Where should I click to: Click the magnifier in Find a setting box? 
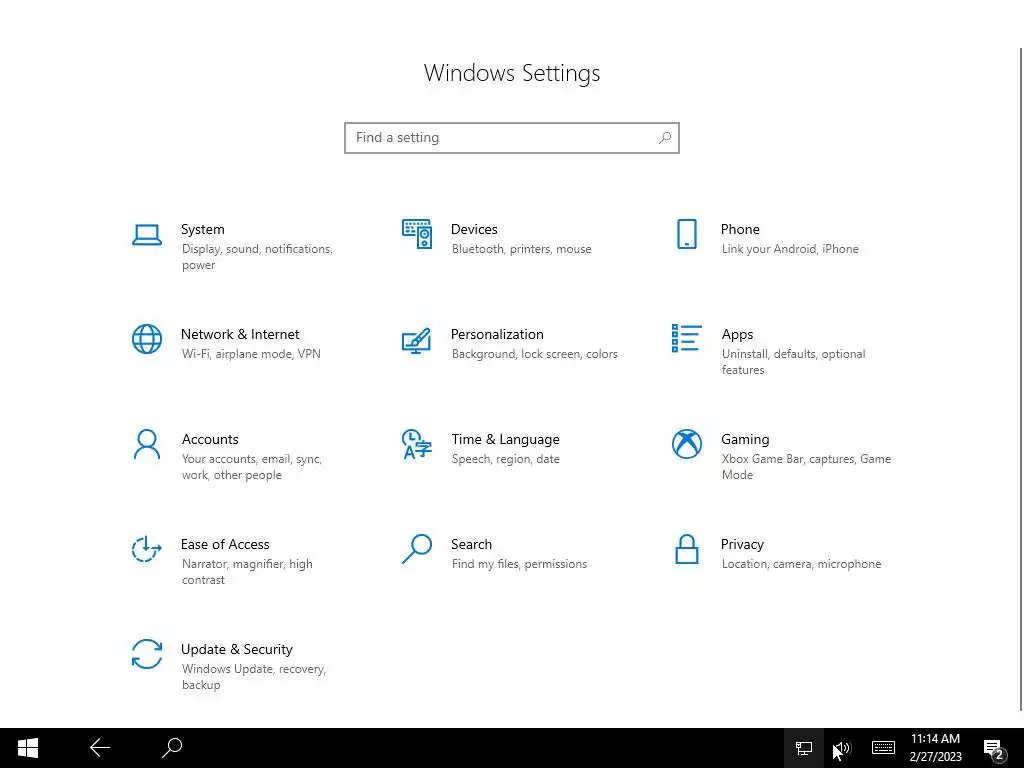click(x=665, y=138)
